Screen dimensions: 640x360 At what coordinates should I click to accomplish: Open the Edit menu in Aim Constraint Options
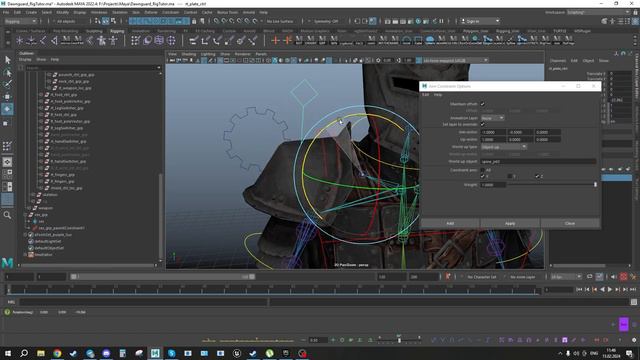pos(425,95)
